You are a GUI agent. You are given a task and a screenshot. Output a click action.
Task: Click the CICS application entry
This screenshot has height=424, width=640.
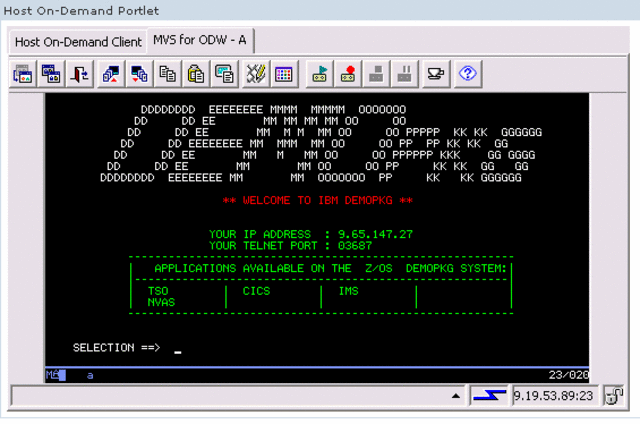pos(256,291)
